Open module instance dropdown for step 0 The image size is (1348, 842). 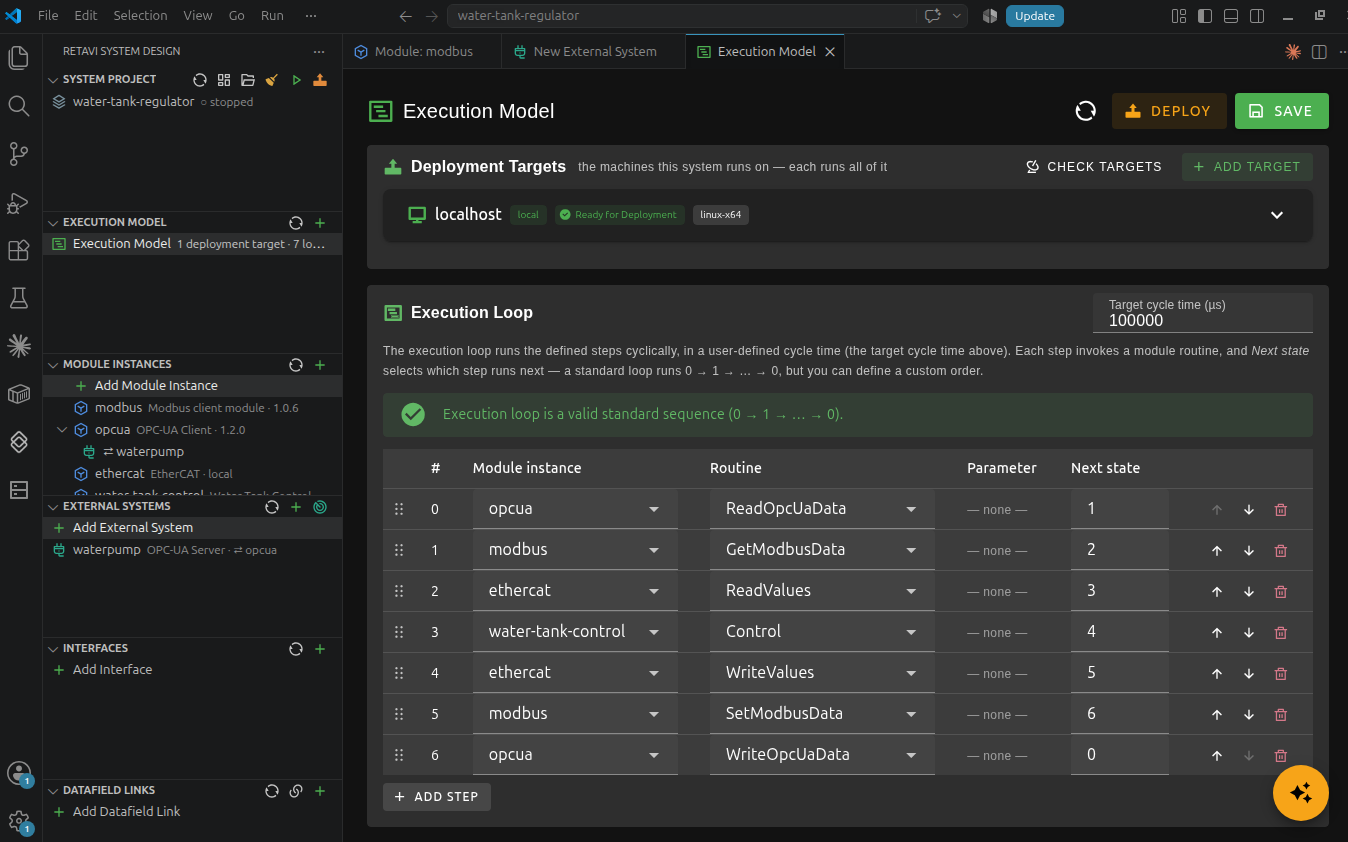pyautogui.click(x=575, y=509)
